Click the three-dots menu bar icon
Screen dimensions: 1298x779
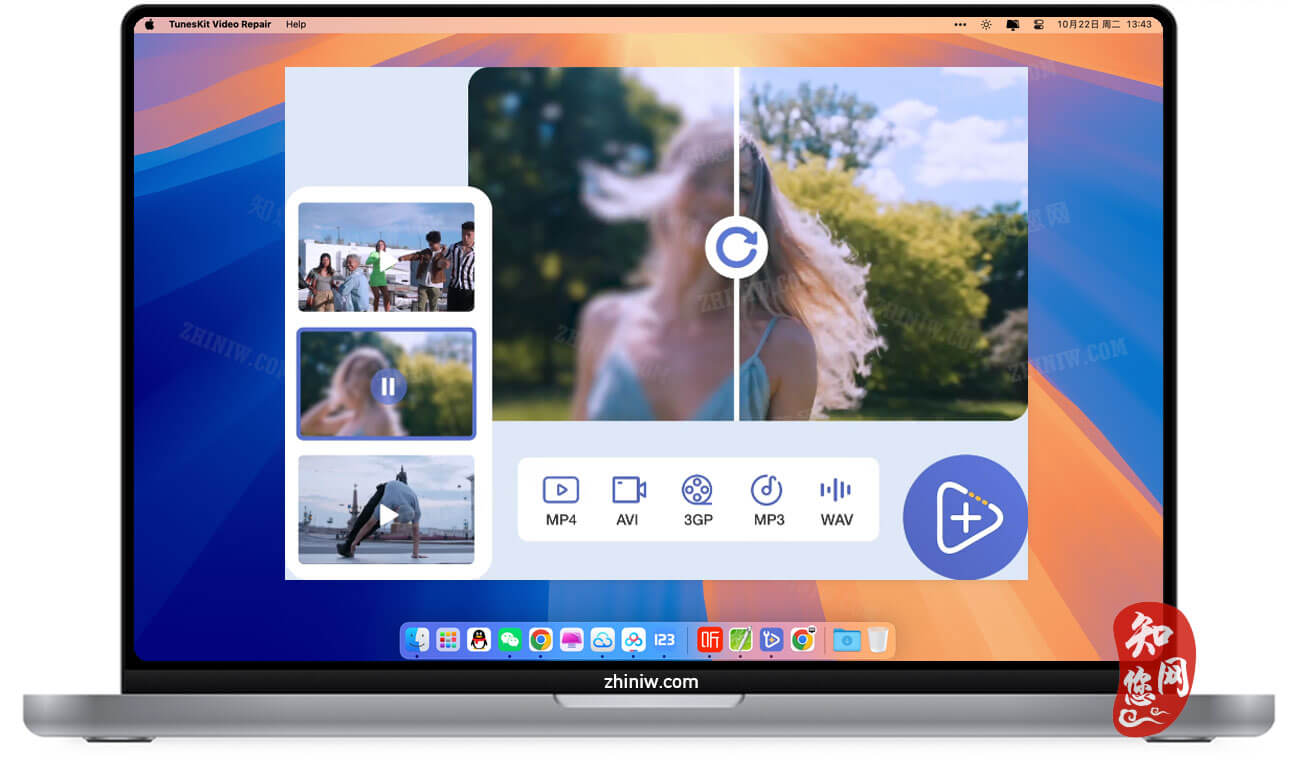click(x=961, y=24)
